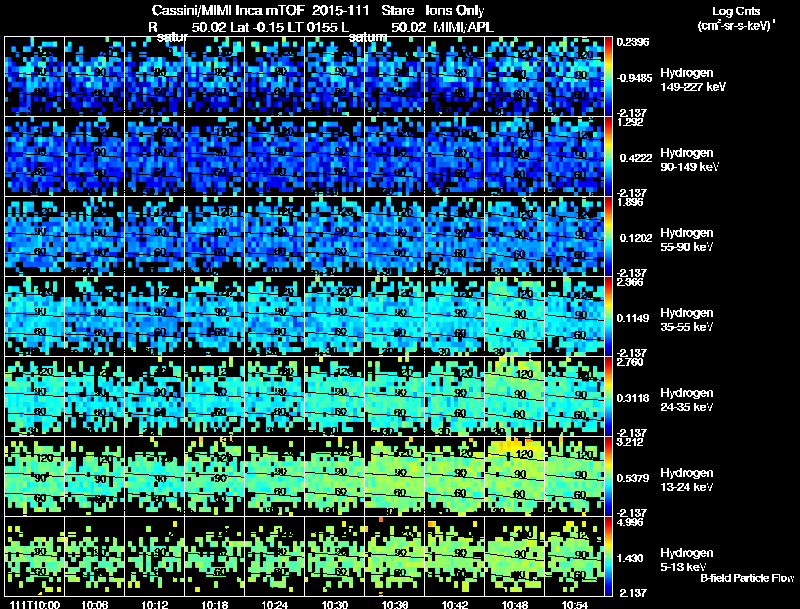The height and width of the screenshot is (609, 800).
Task: Click the color scale value 0.1202
Action: 636,238
